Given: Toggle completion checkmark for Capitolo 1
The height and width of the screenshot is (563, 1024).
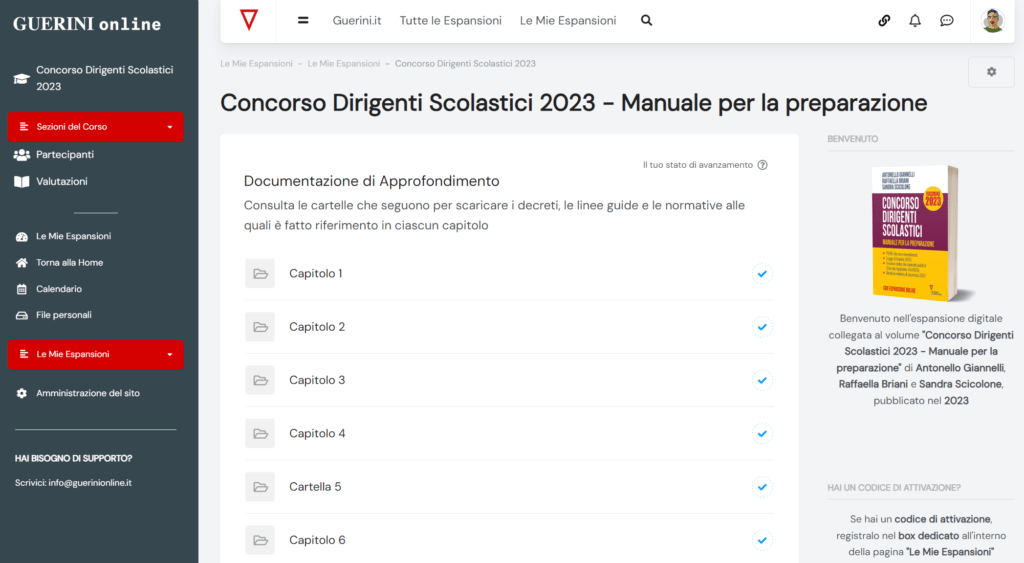Looking at the screenshot, I should (x=762, y=273).
